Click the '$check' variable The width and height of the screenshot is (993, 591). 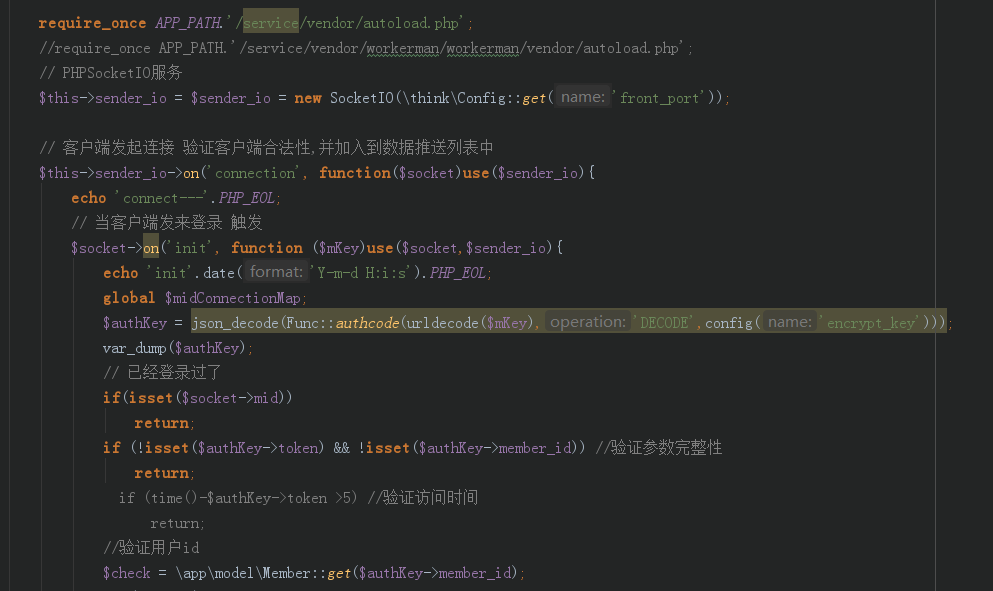127,573
